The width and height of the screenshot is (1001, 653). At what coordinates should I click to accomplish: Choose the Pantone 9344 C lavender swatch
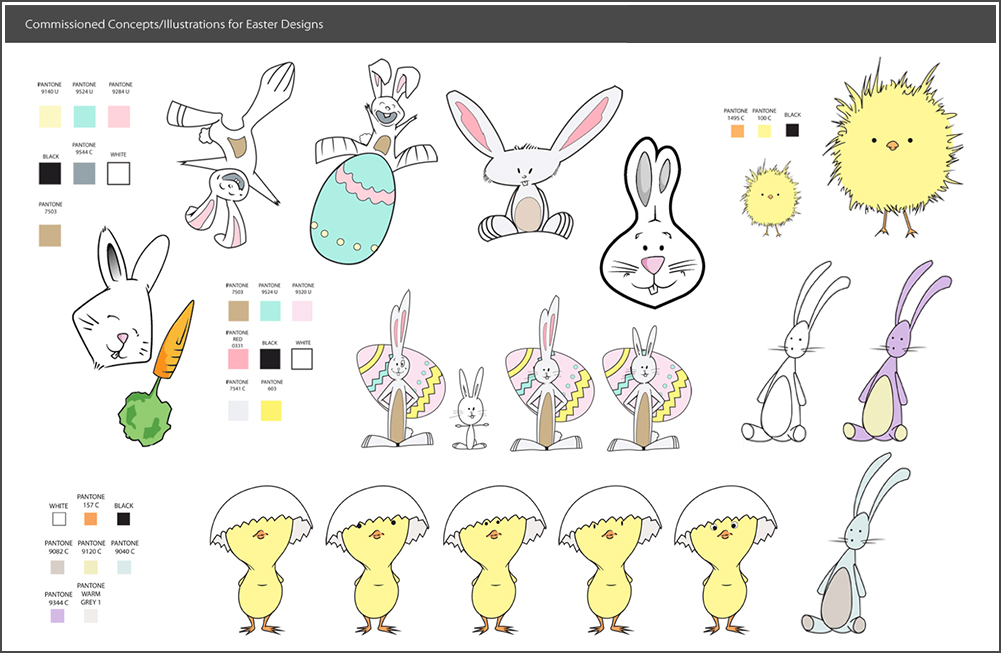(58, 616)
